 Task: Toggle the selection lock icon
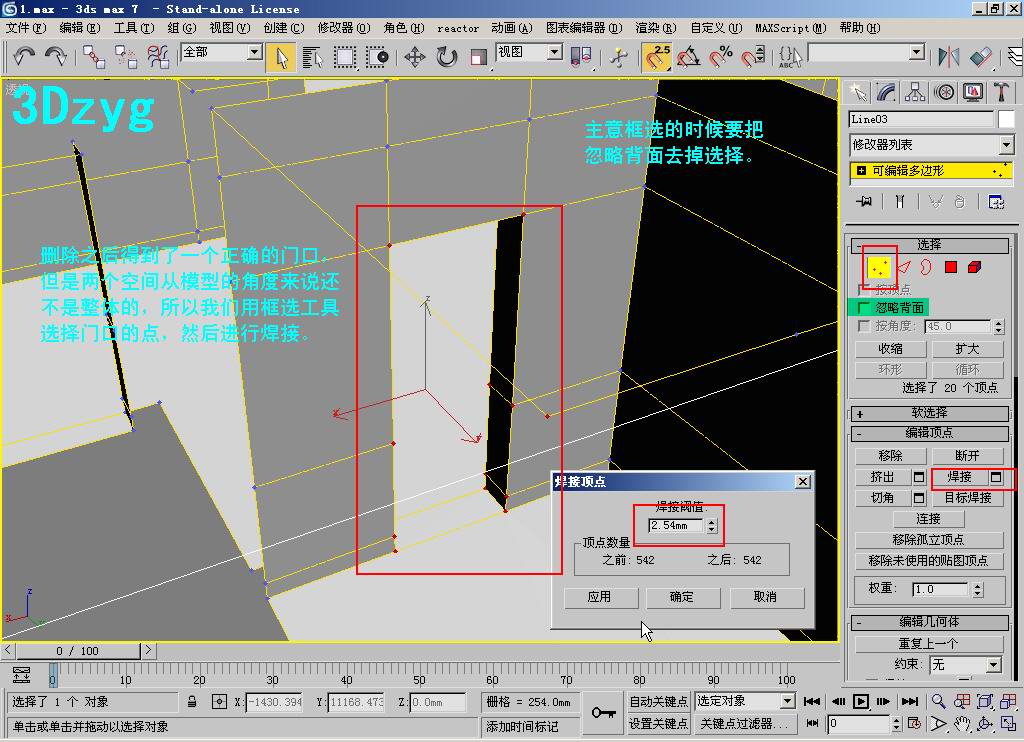pos(193,702)
